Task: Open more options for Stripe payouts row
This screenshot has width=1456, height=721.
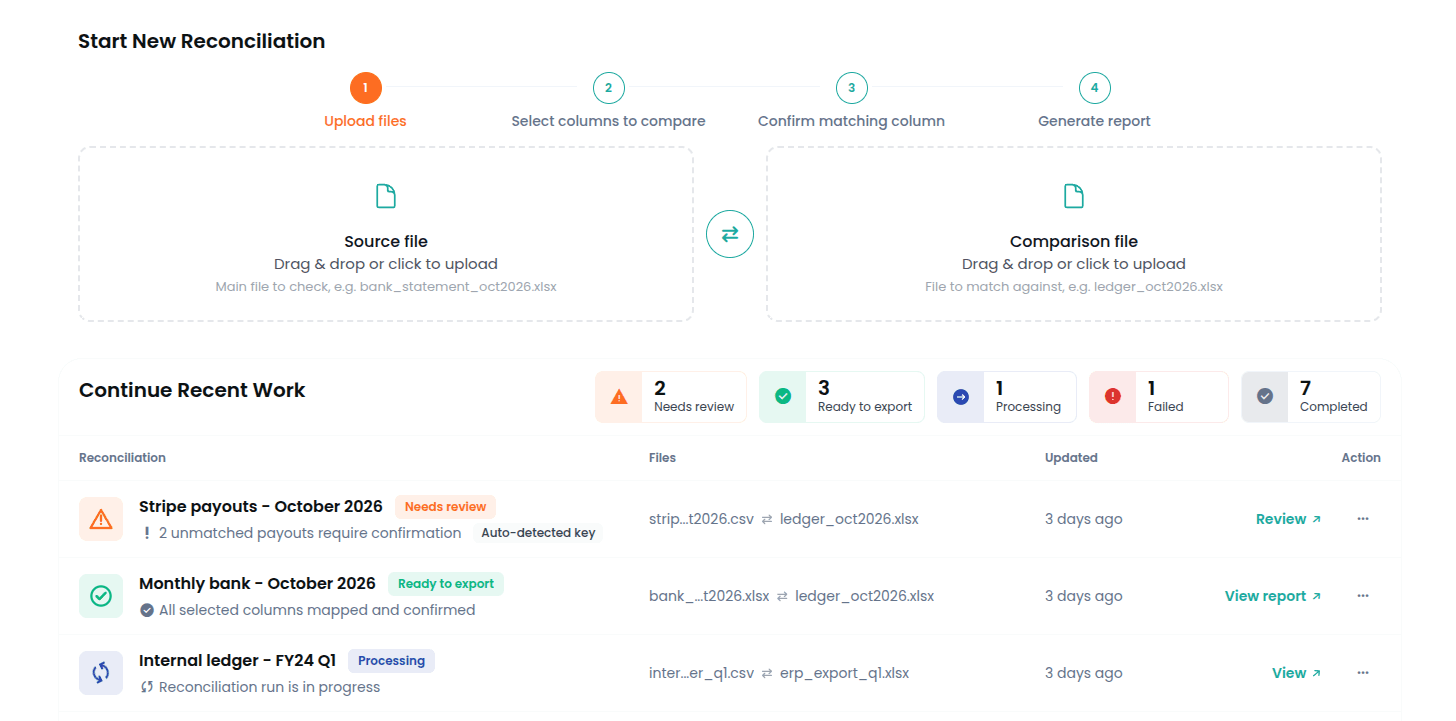Action: 1363,519
